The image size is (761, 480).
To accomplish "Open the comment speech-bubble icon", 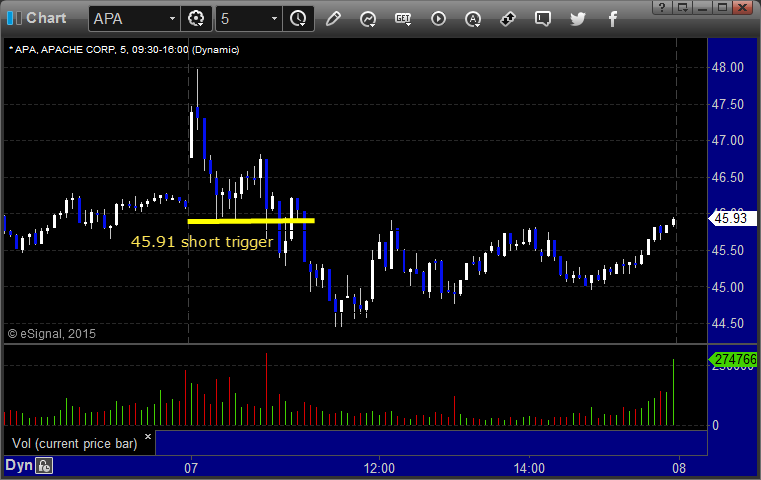I will [543, 19].
